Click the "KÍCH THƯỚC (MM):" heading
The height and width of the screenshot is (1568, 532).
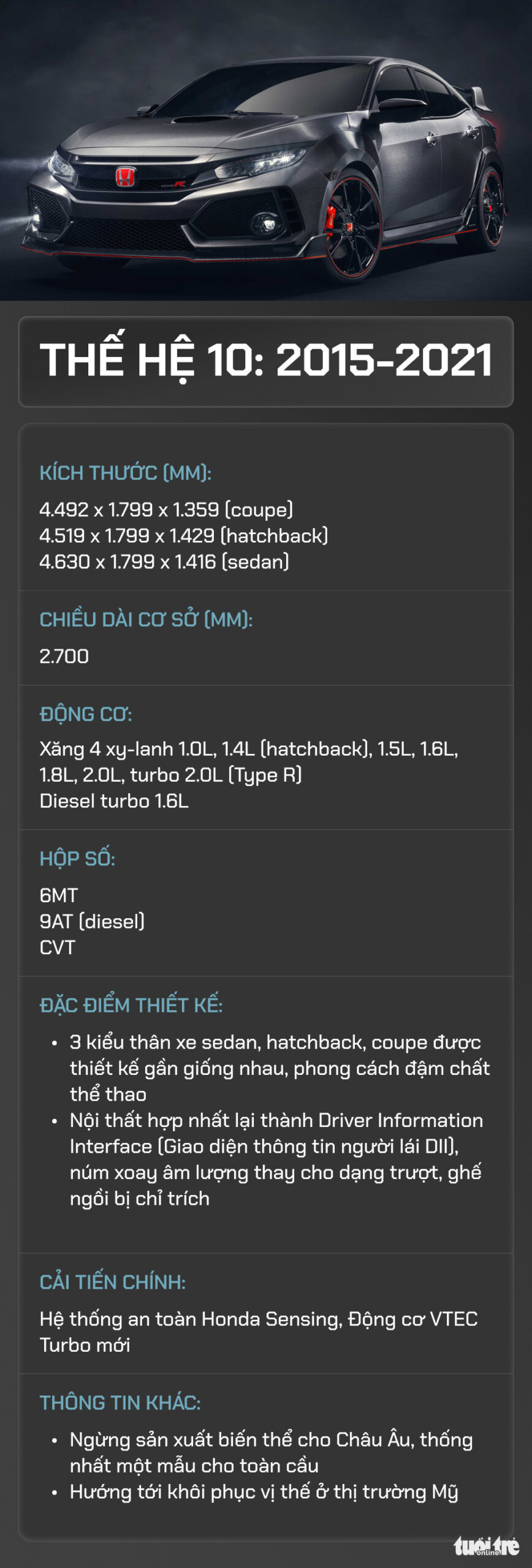[x=126, y=473]
